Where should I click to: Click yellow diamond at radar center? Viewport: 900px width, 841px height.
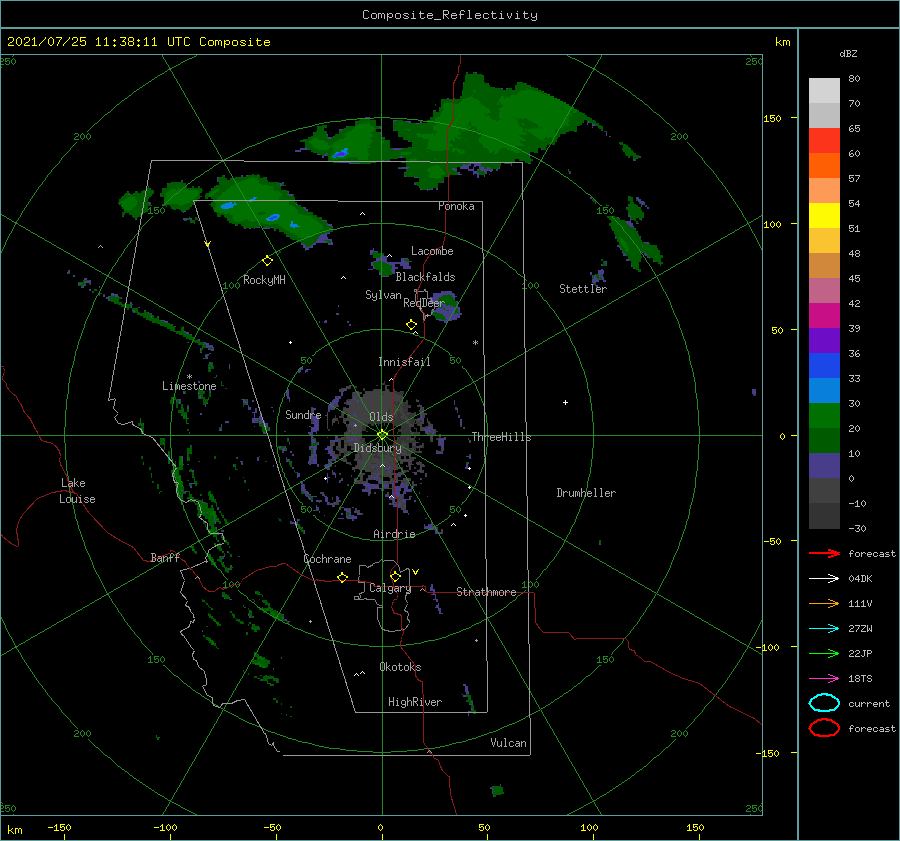point(382,435)
